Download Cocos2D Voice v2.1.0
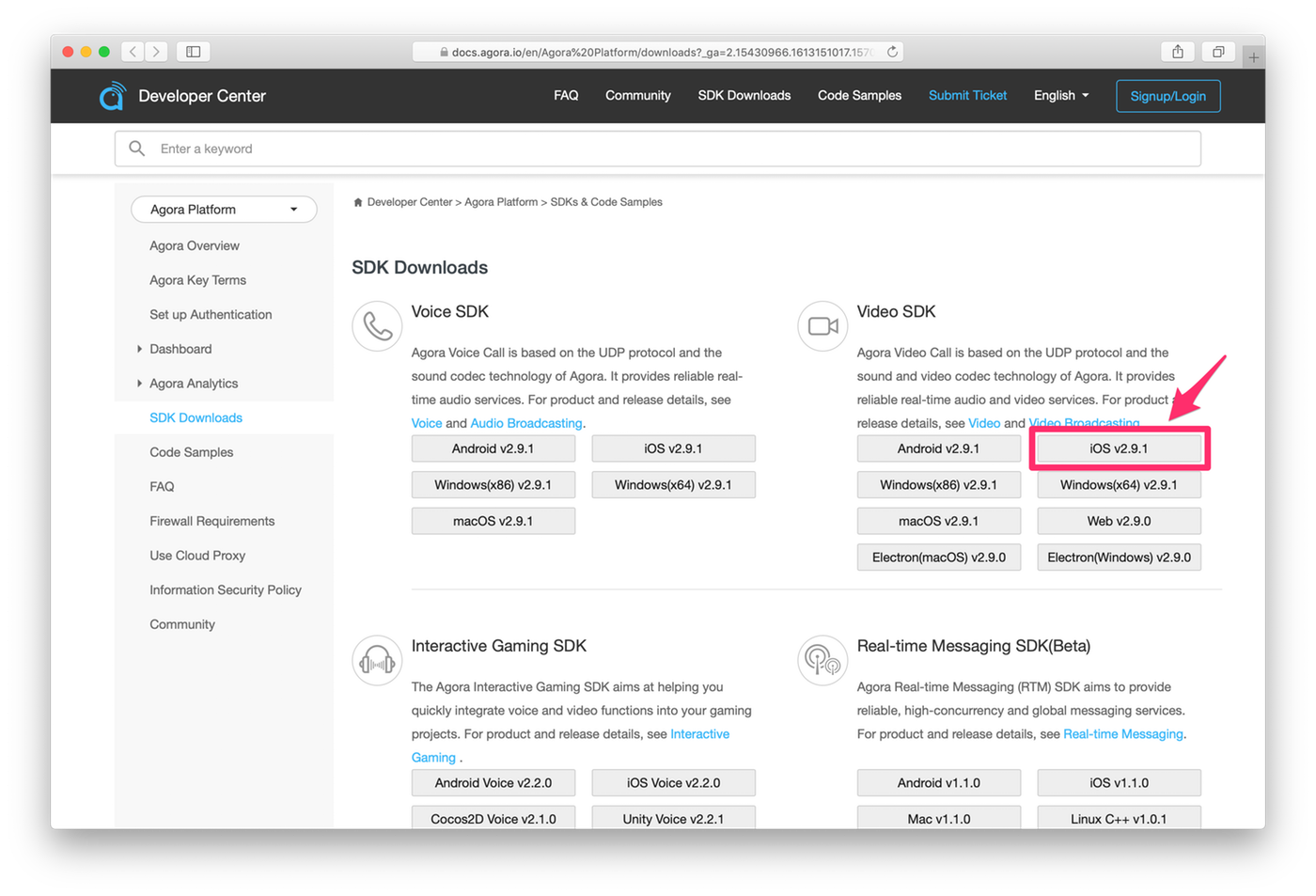The height and width of the screenshot is (896, 1316). coord(493,818)
